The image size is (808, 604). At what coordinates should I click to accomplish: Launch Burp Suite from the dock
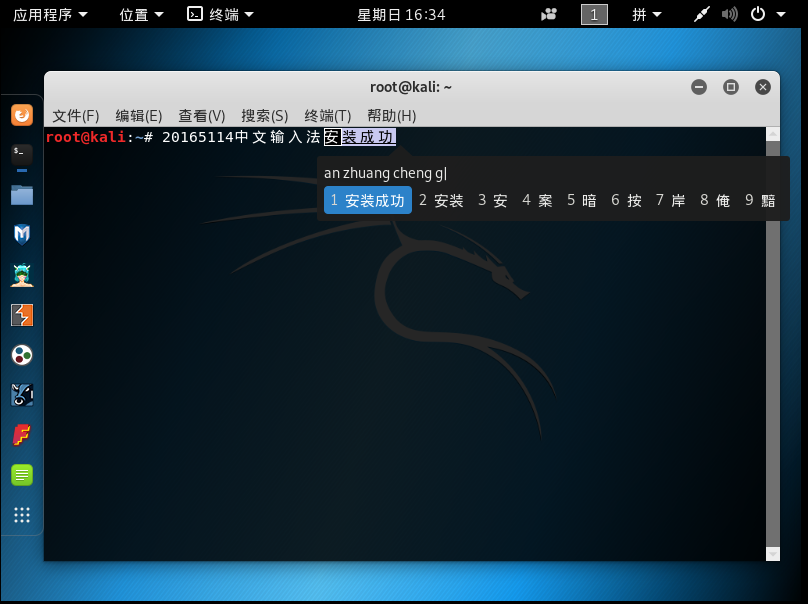22,315
